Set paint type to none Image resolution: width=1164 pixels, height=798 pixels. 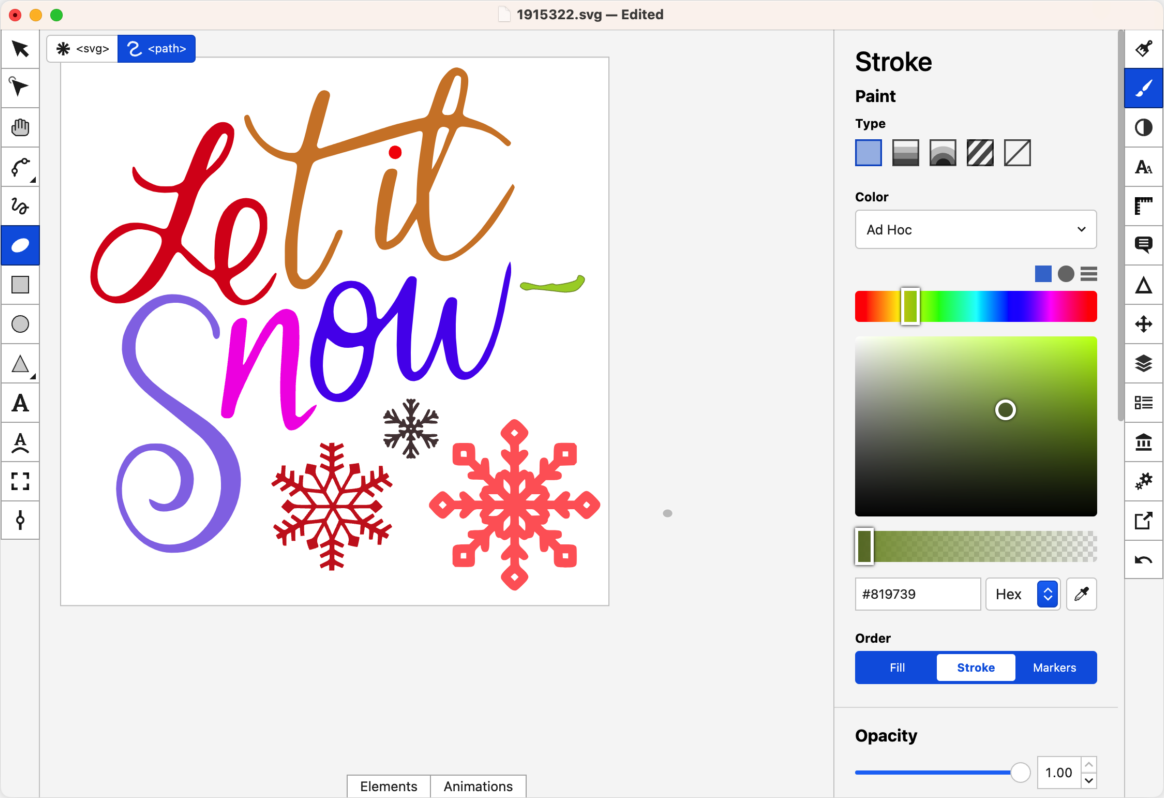coord(1017,153)
